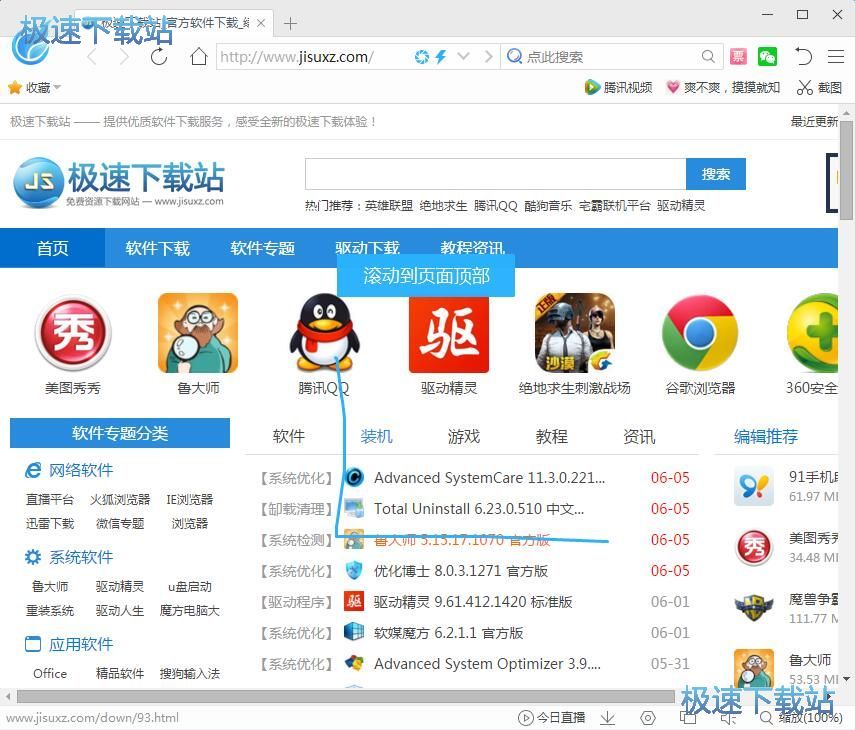
Task: Open hot recommendation 英雄联盟
Action: click(x=389, y=206)
